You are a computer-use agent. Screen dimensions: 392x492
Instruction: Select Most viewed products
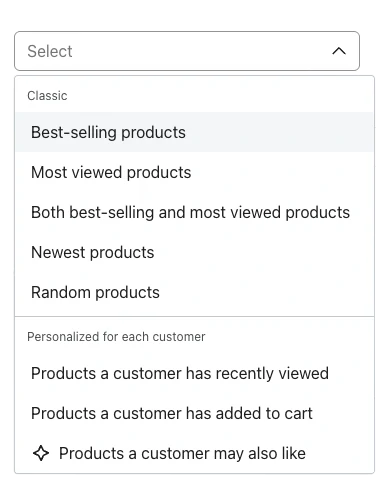tap(195, 172)
